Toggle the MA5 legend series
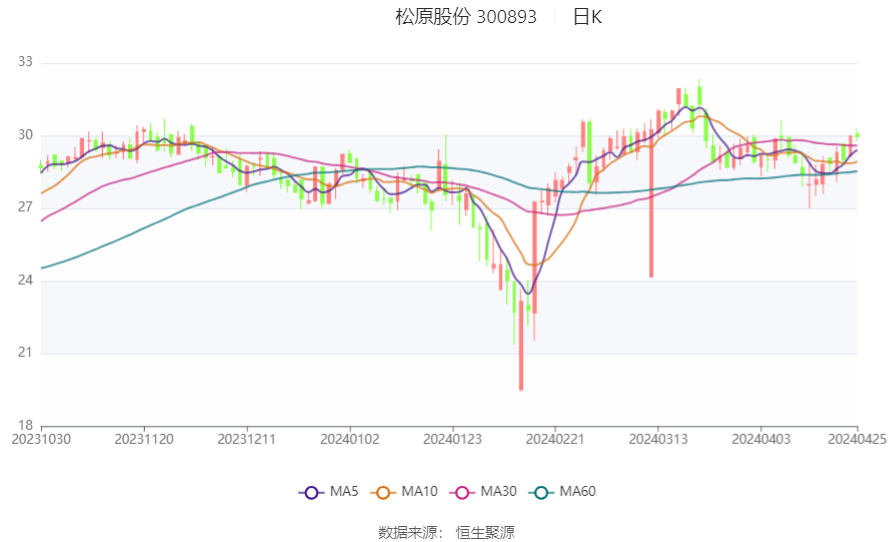Image resolution: width=893 pixels, height=542 pixels. [329, 492]
